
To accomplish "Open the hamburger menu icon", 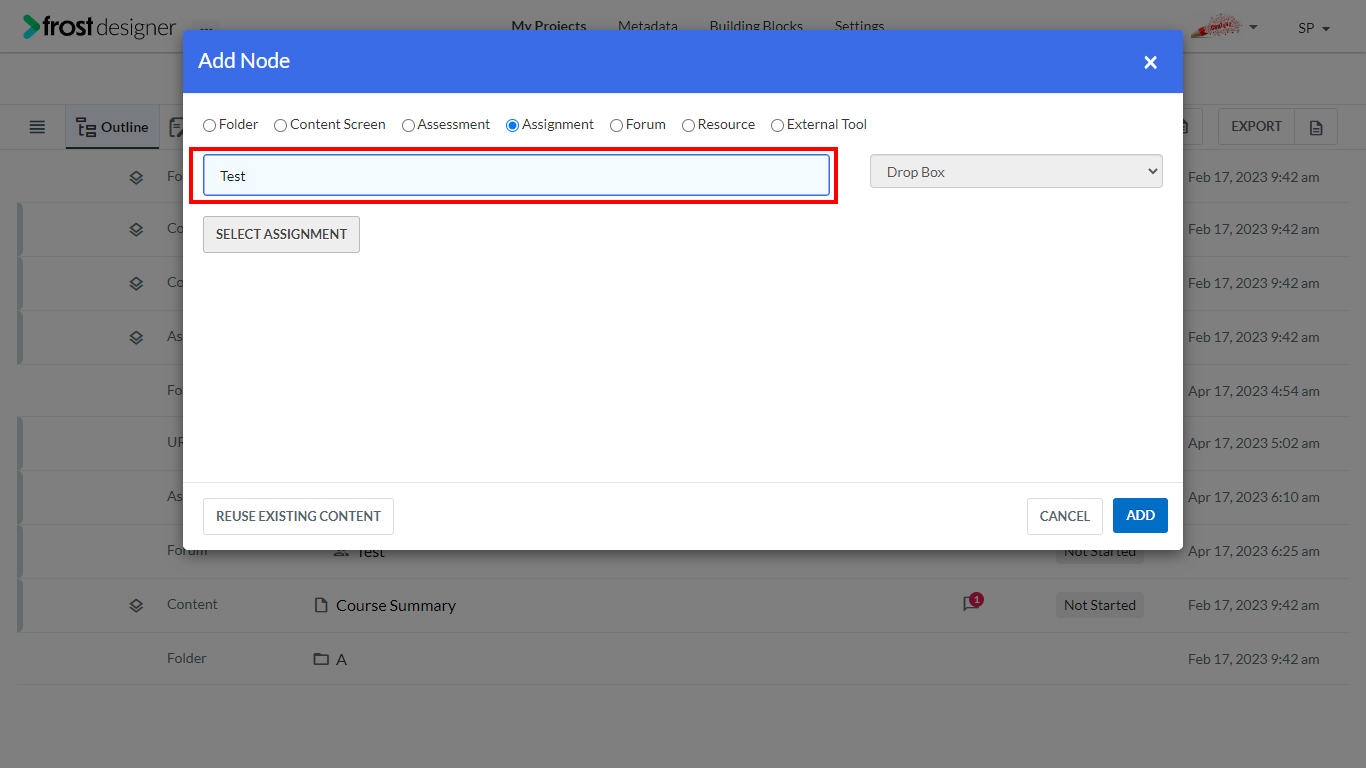I will pyautogui.click(x=37, y=127).
